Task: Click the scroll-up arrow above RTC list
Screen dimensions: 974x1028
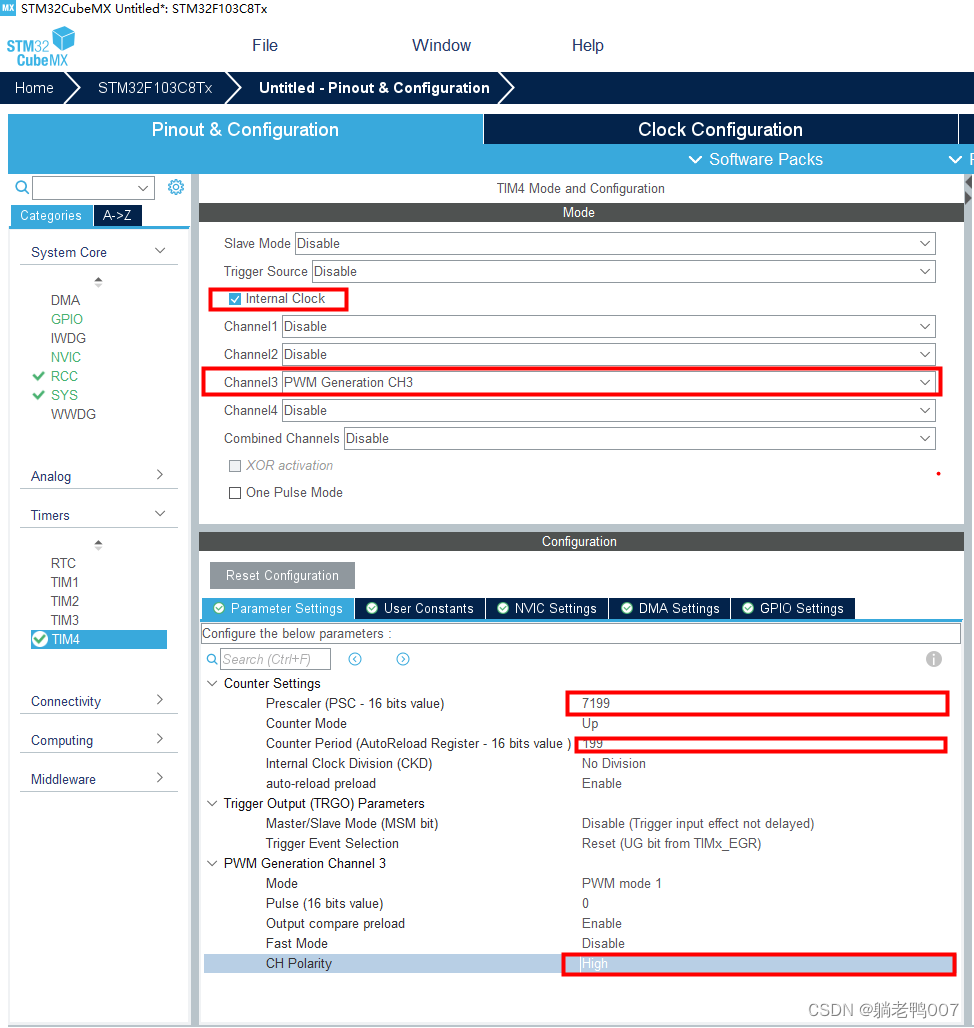Action: pyautogui.click(x=98, y=544)
